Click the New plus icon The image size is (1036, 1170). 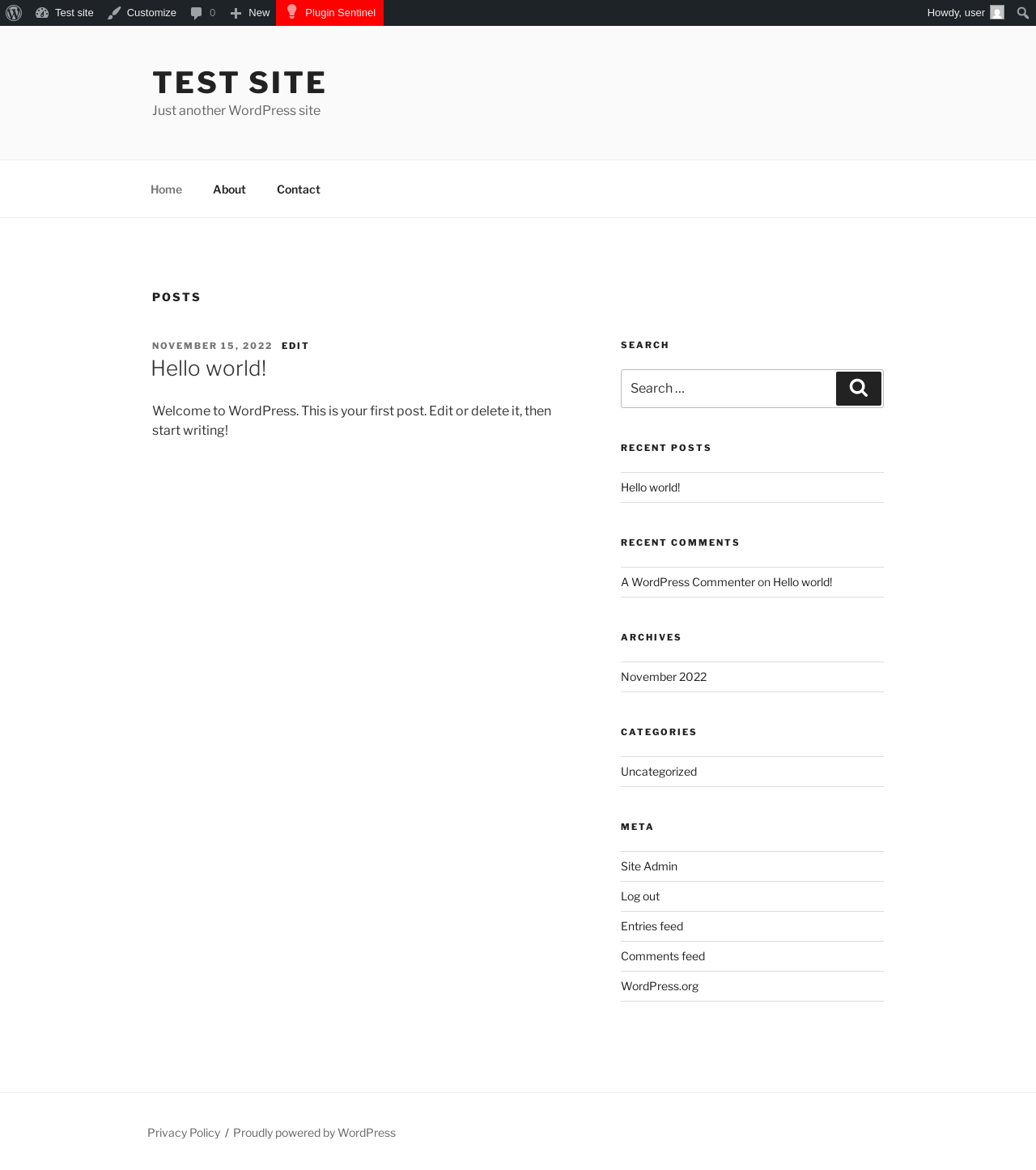click(x=236, y=13)
